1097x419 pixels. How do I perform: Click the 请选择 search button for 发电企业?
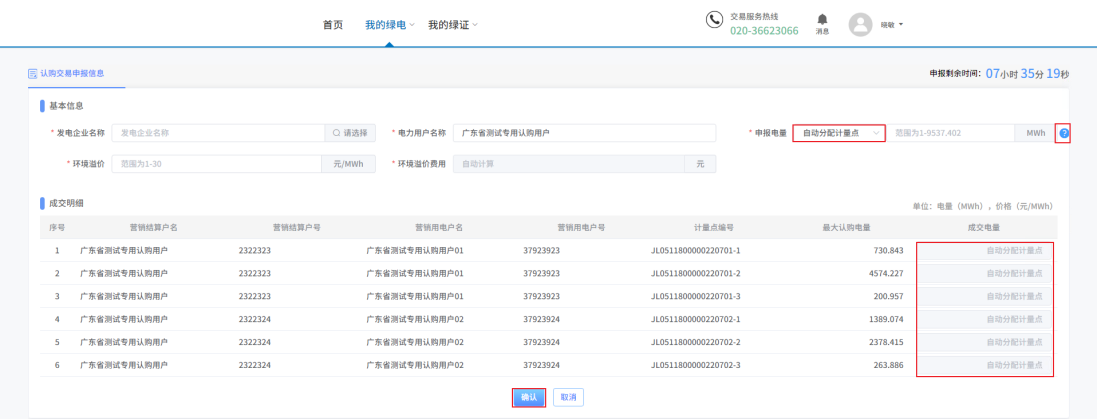pos(350,133)
